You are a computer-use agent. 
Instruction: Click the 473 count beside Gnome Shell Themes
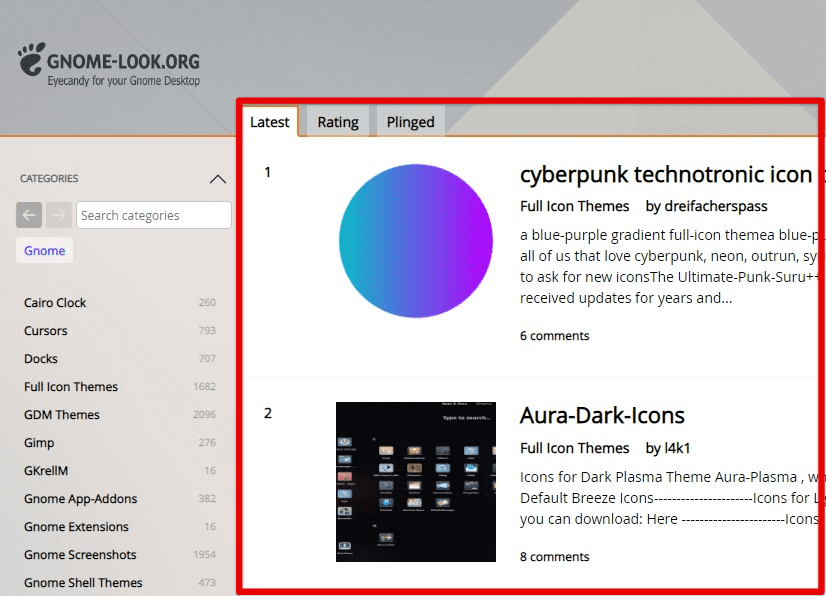coord(207,582)
